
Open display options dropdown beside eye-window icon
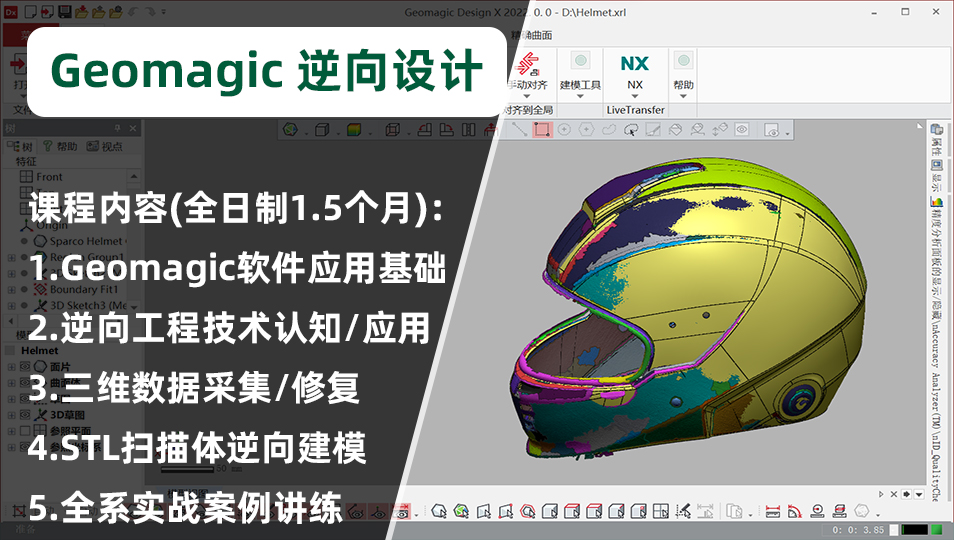[787, 132]
